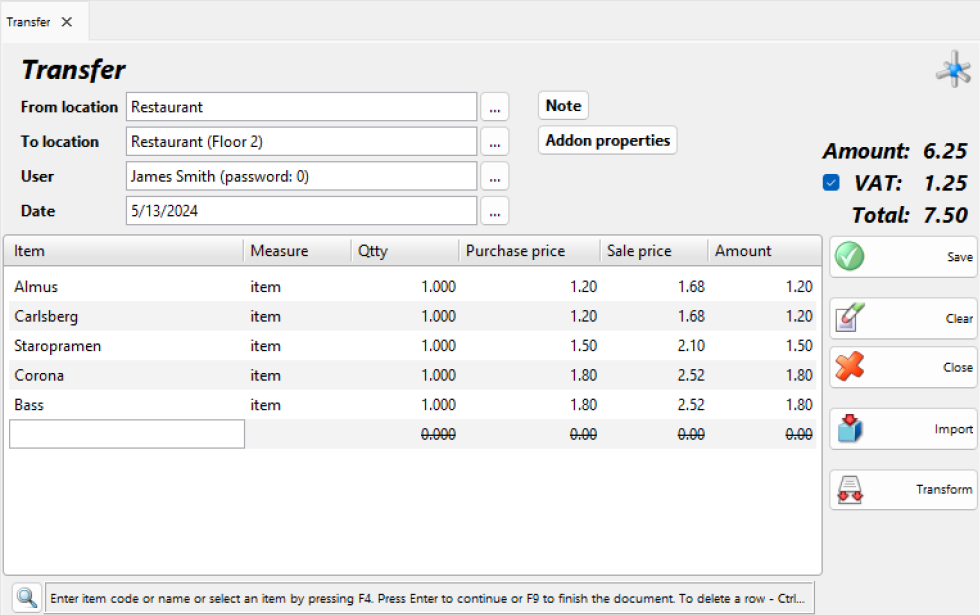Click the empty item entry field
This screenshot has height=615, width=980.
coord(127,434)
